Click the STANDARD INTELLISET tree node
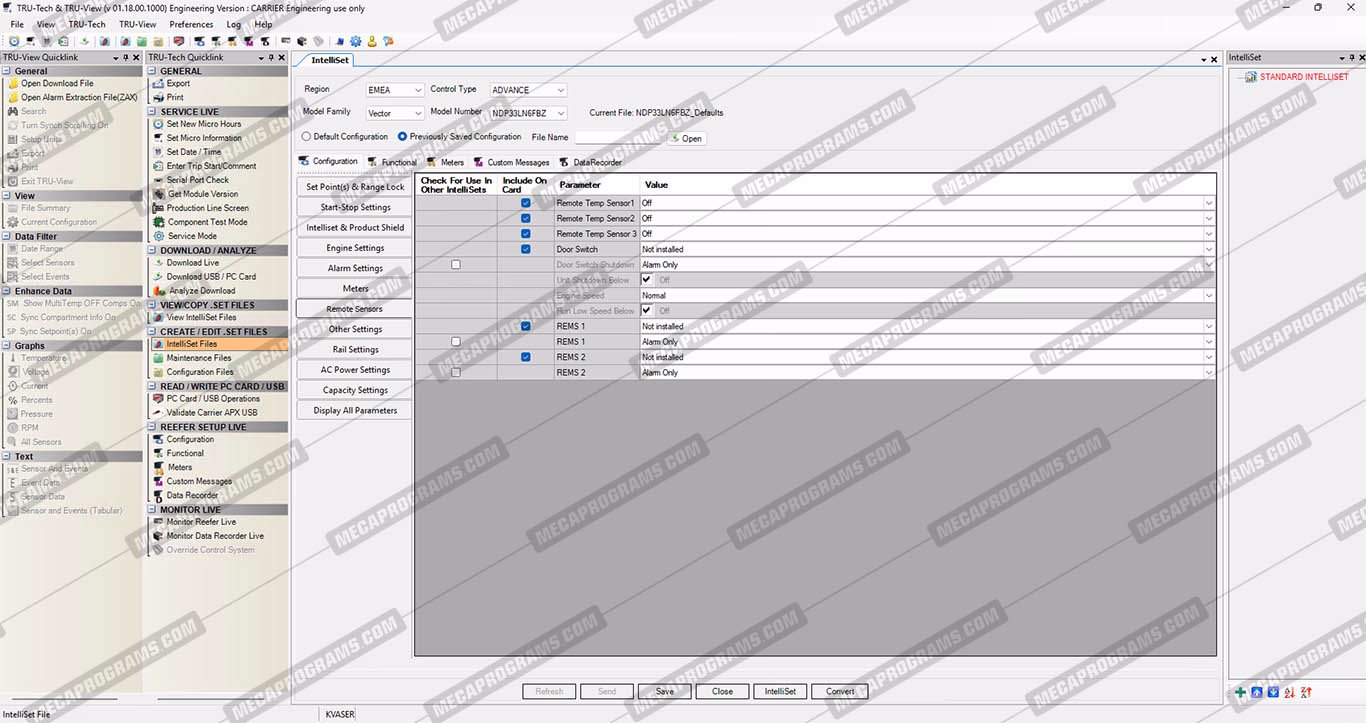The height and width of the screenshot is (723, 1366). pyautogui.click(x=1304, y=77)
